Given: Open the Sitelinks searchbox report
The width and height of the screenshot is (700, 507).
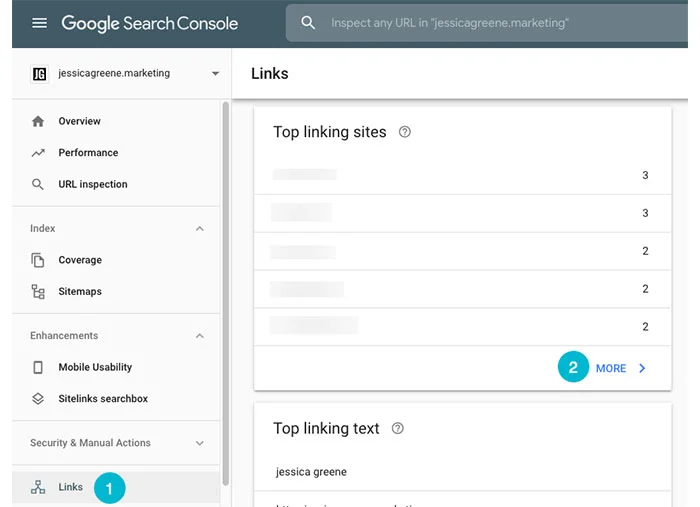Looking at the screenshot, I should 103,399.
